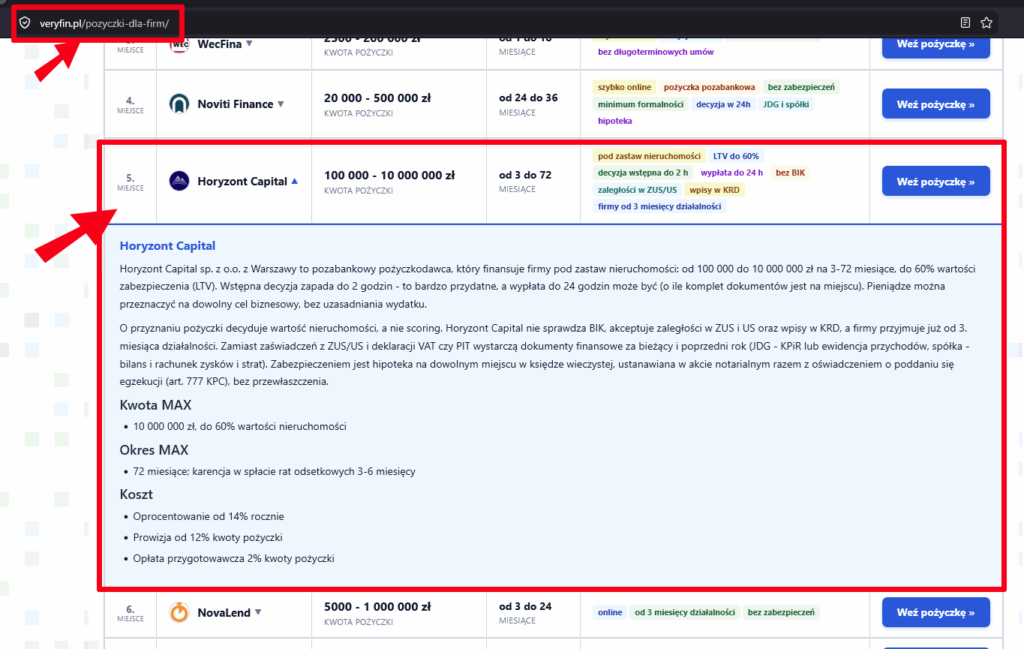The width and height of the screenshot is (1024, 649).
Task: Click the 'decyzja wstępna do 2 h' tag
Action: pos(643,172)
